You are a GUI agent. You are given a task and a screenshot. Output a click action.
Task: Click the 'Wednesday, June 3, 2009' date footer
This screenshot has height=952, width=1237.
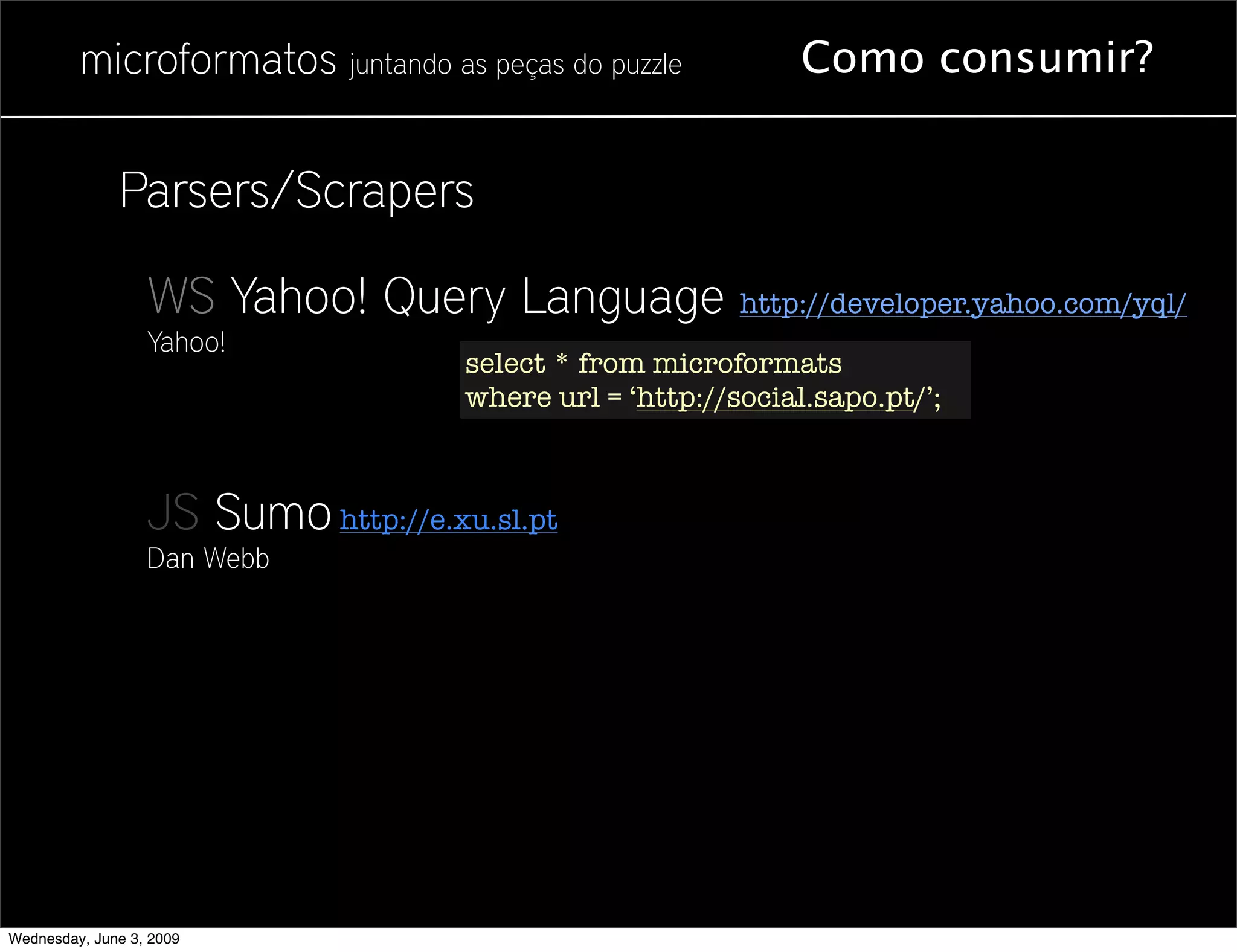tap(94, 939)
